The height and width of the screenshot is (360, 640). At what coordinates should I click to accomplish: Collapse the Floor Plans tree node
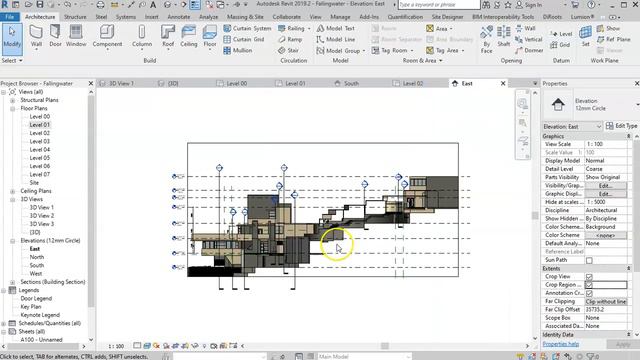pos(13,109)
